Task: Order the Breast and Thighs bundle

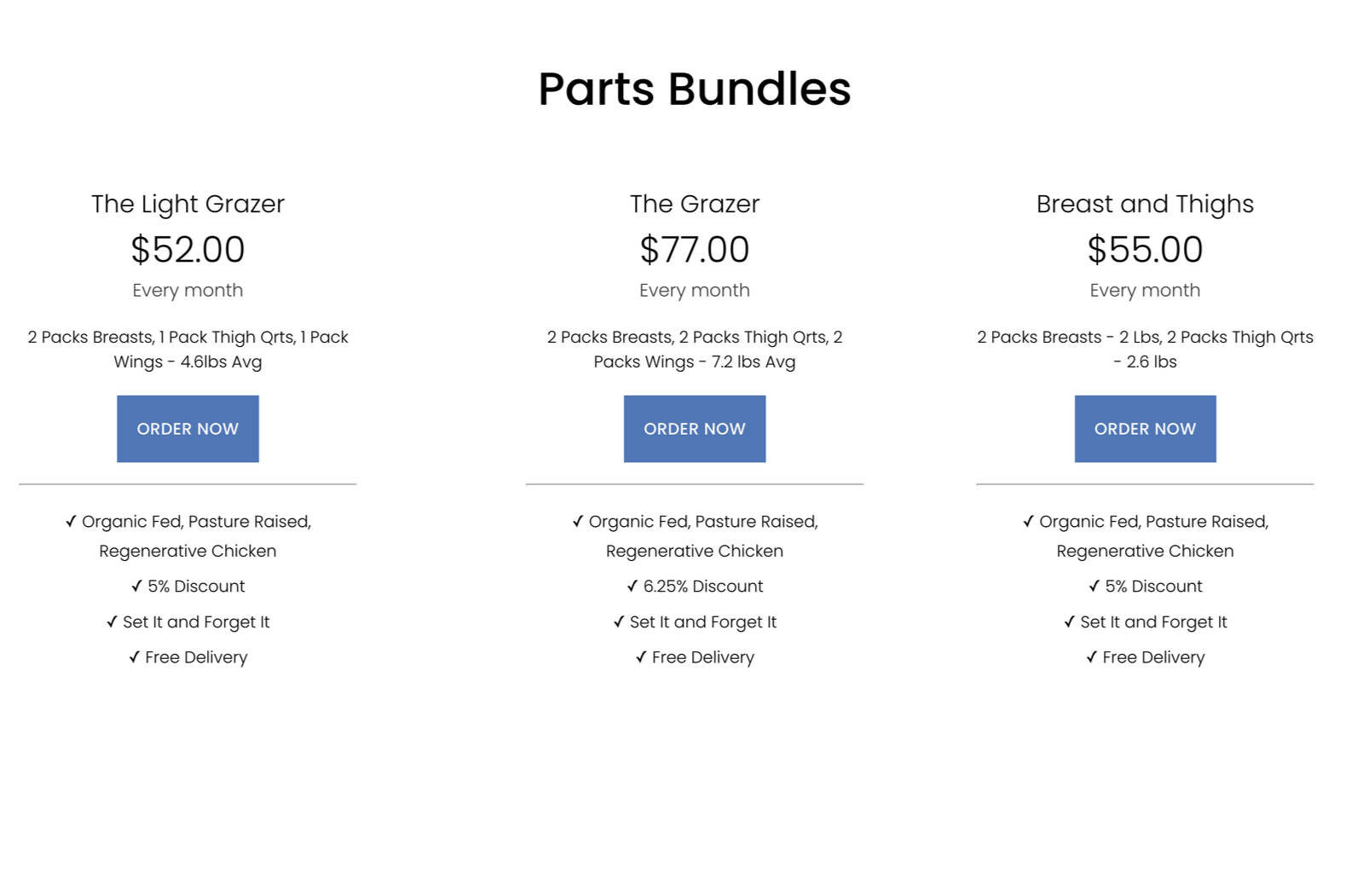Action: 1145,429
